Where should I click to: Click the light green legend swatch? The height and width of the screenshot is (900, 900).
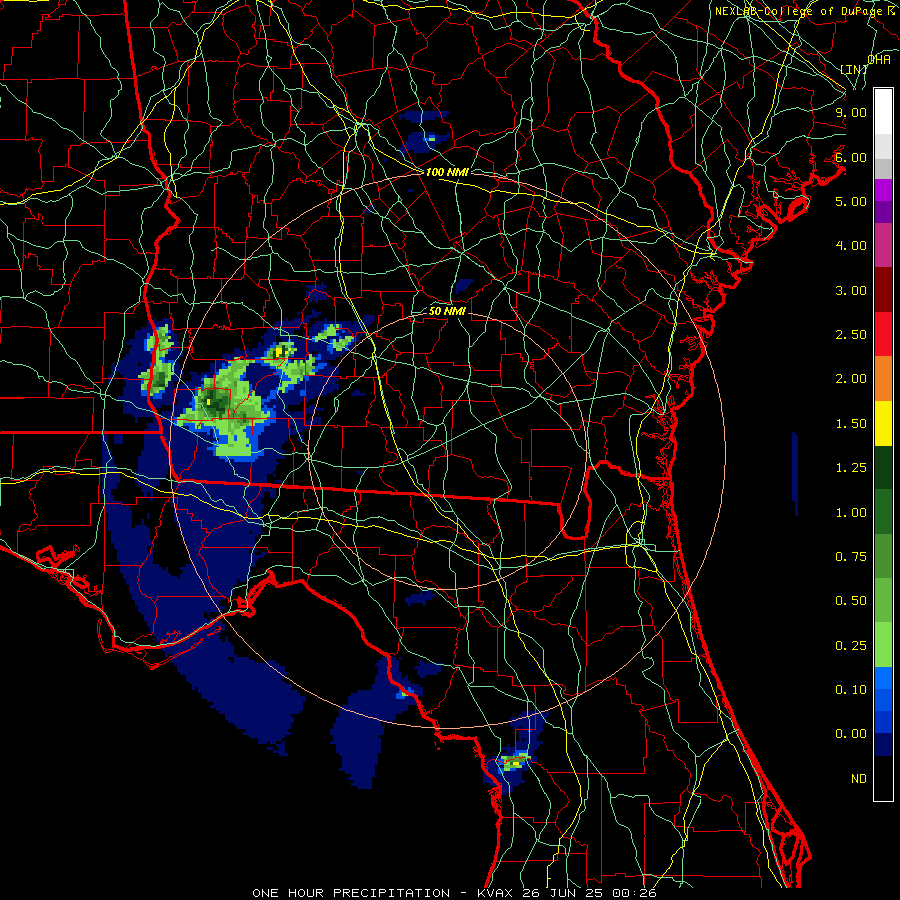click(x=883, y=645)
